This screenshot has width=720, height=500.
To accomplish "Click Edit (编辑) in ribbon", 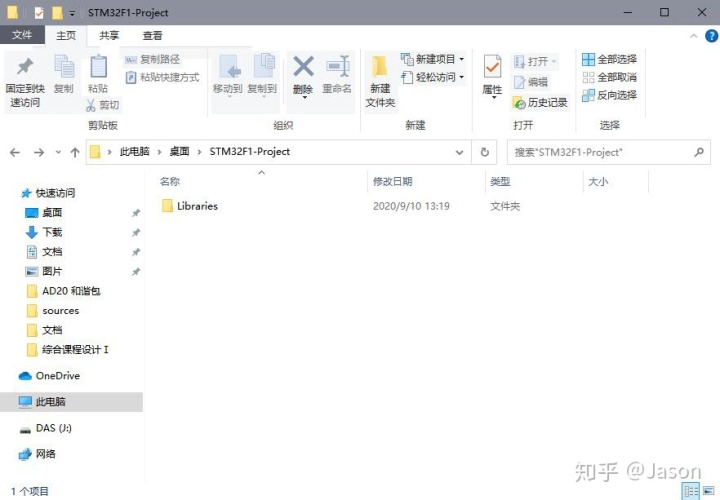I will [530, 82].
